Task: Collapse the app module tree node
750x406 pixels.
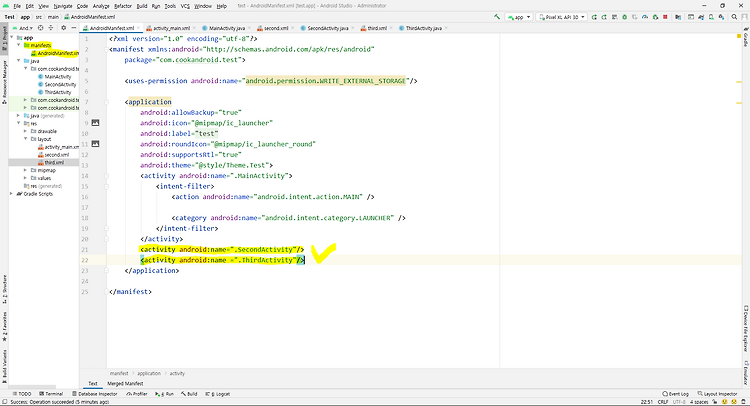Action: (12, 37)
